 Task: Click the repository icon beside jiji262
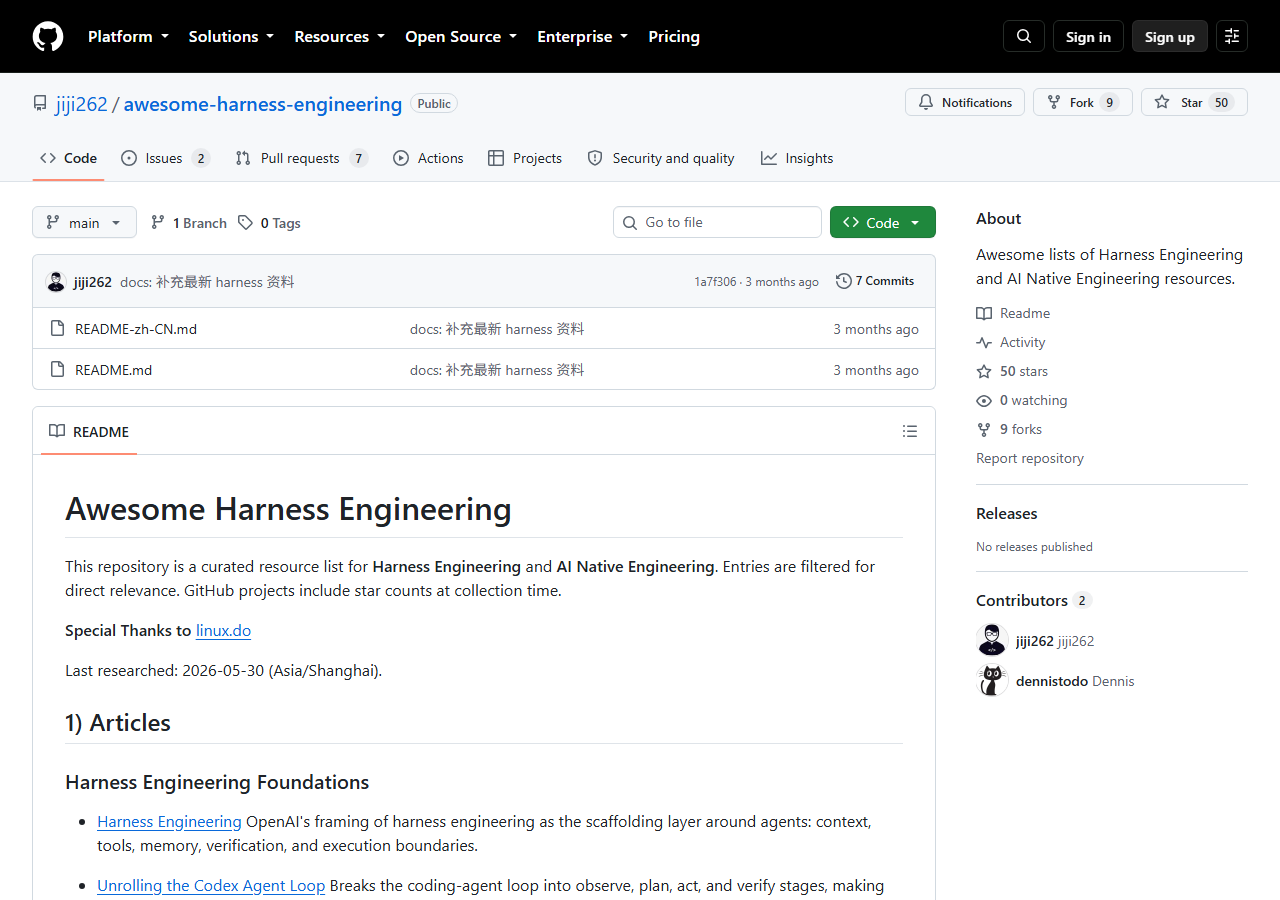pyautogui.click(x=40, y=104)
